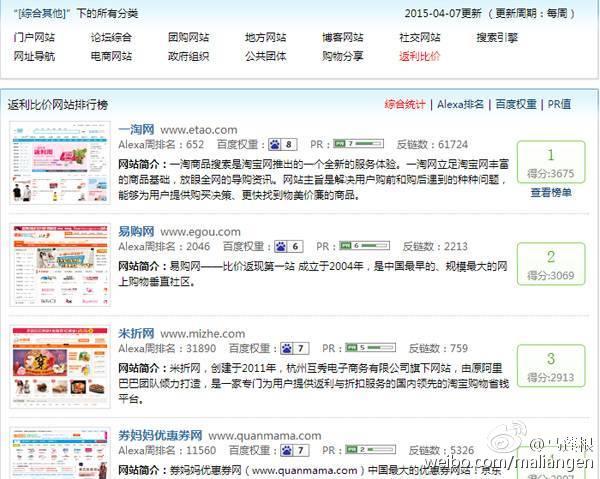Screen dimensions: 600x479
Task: Switch to the 百度权重 sorting tab
Action: tap(516, 104)
